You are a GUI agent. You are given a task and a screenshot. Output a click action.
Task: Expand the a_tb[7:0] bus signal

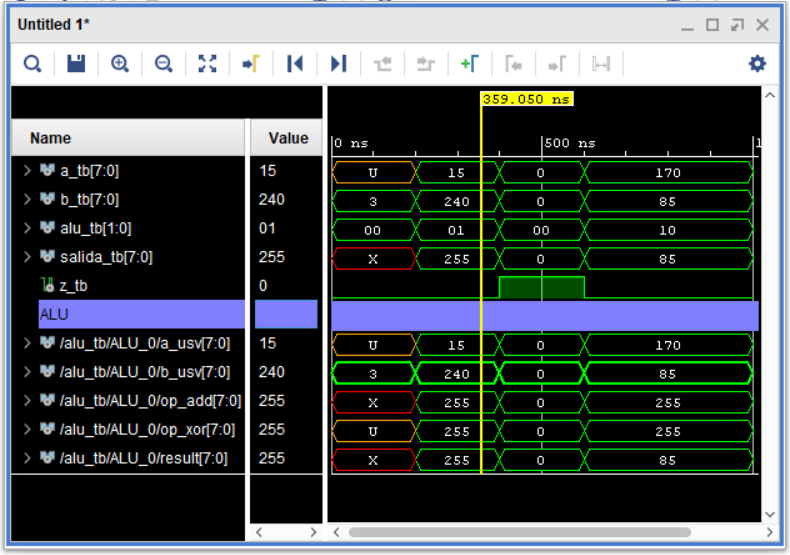(x=27, y=171)
